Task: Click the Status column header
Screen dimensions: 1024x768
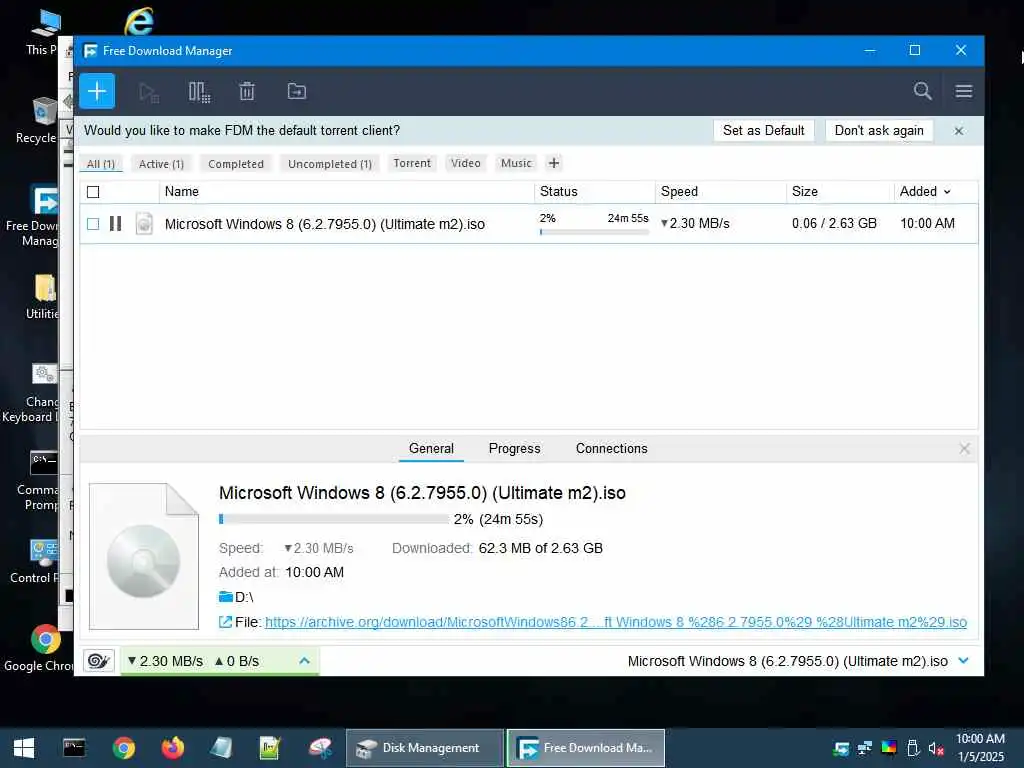Action: [594, 191]
